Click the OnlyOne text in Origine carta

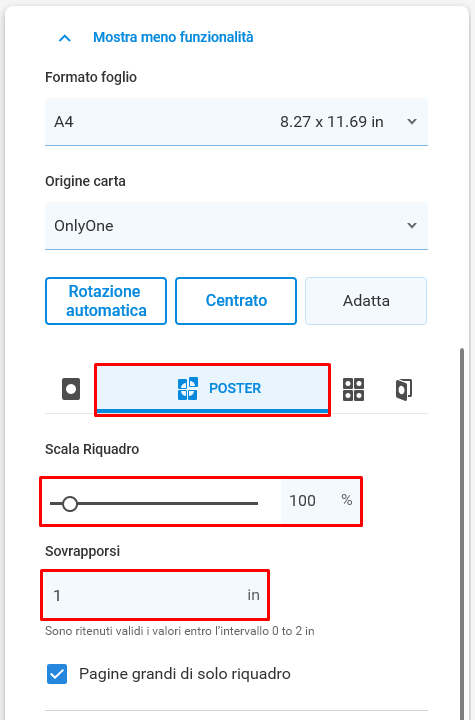coord(84,226)
